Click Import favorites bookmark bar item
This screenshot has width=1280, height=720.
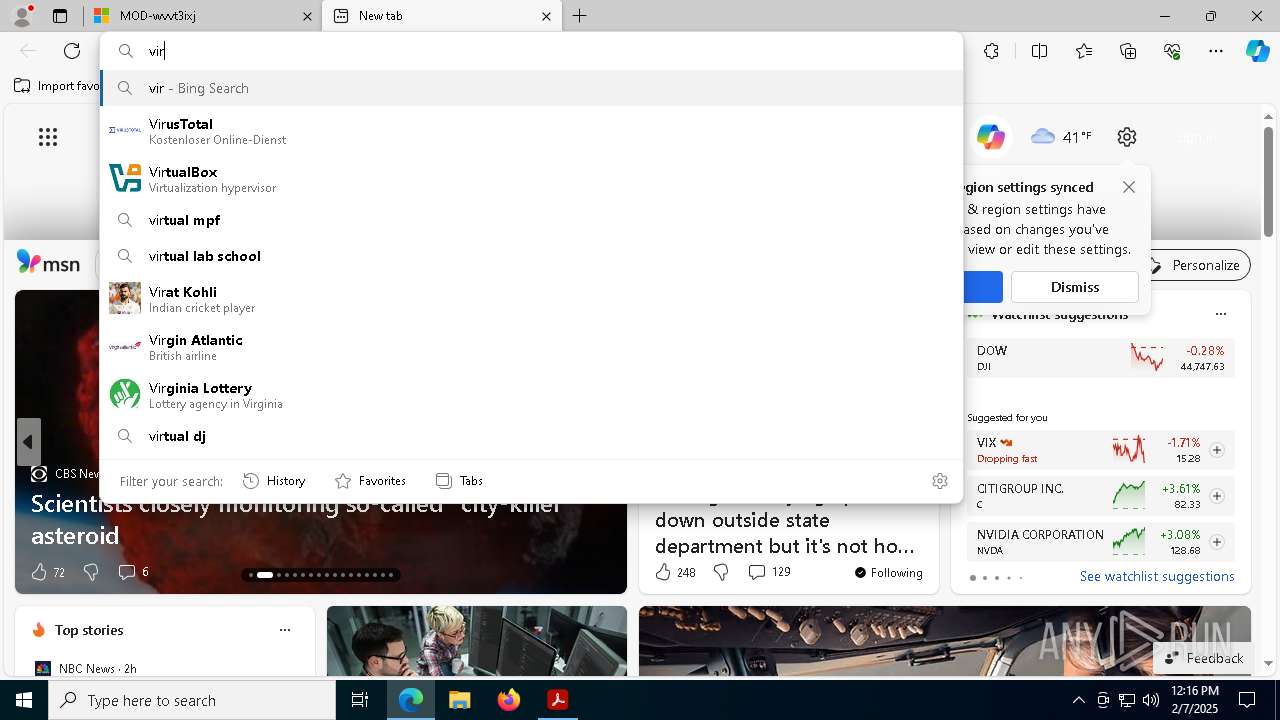coord(57,86)
